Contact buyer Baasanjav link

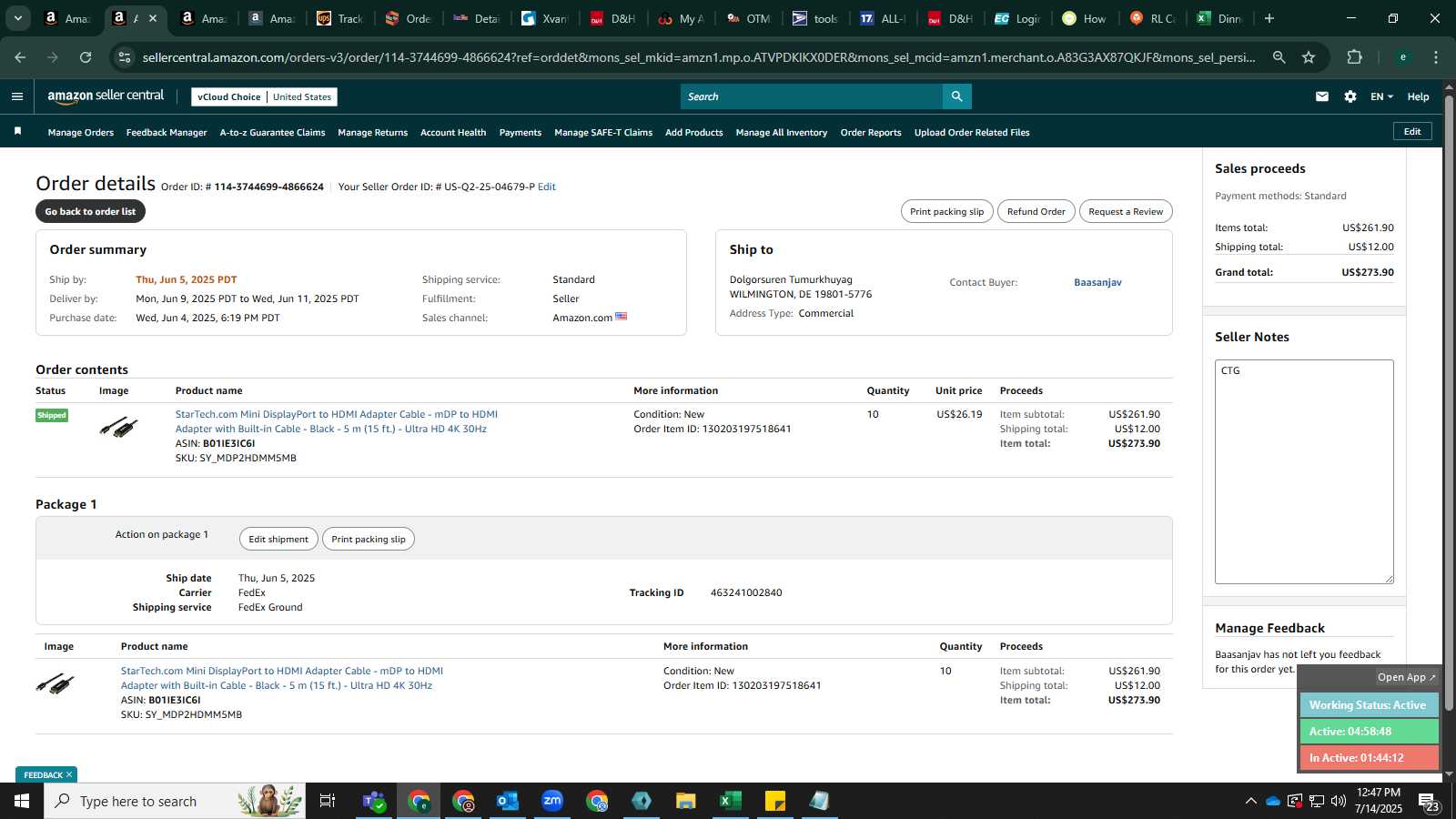tap(1097, 282)
